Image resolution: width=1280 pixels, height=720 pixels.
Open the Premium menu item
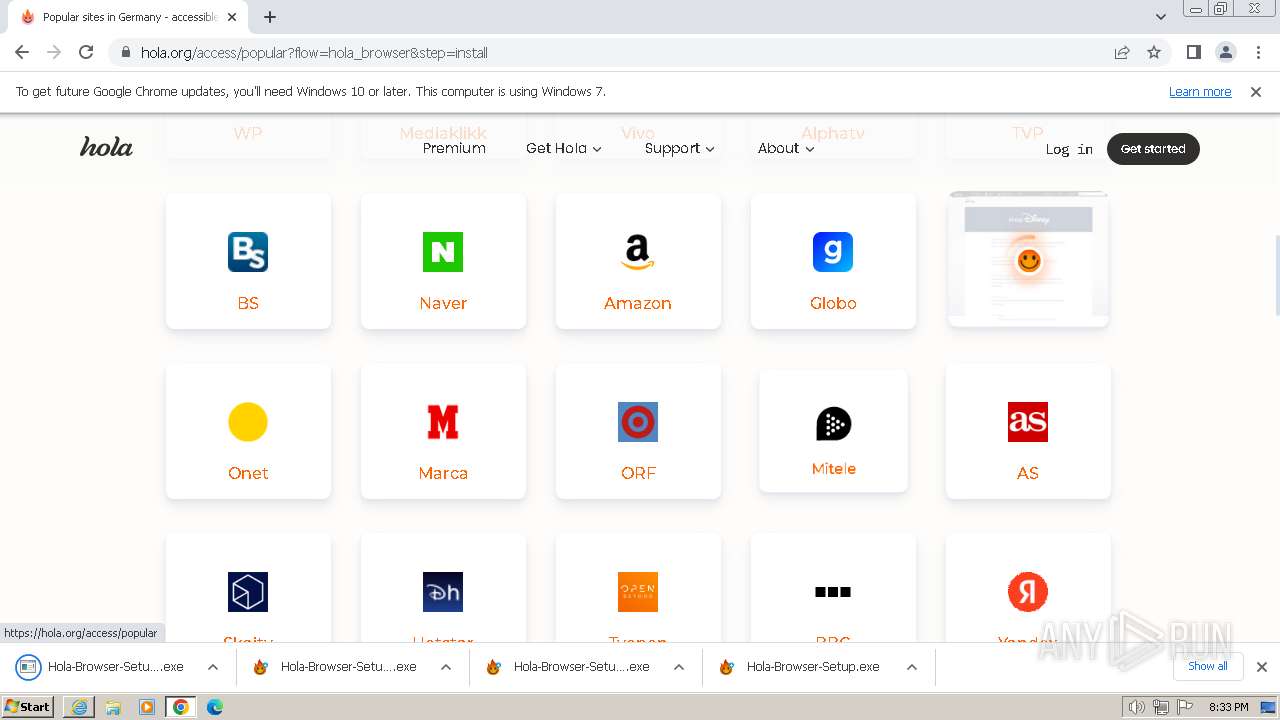[454, 148]
